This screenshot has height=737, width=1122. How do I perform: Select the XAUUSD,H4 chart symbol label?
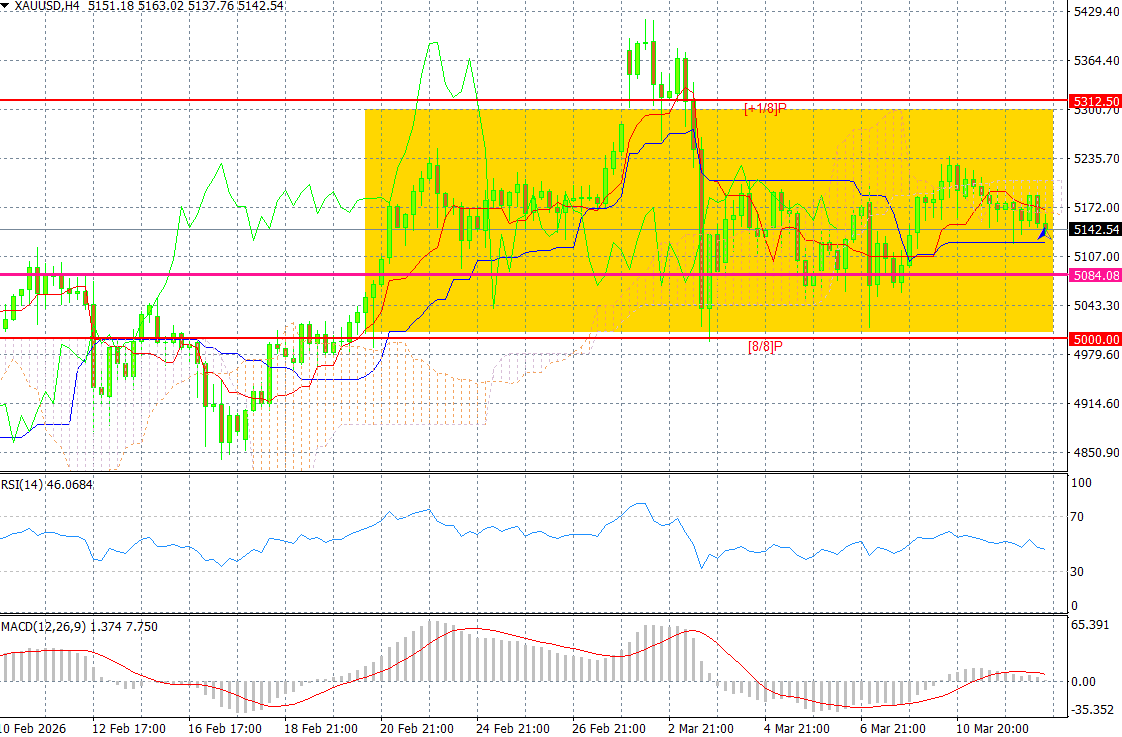(47, 6)
